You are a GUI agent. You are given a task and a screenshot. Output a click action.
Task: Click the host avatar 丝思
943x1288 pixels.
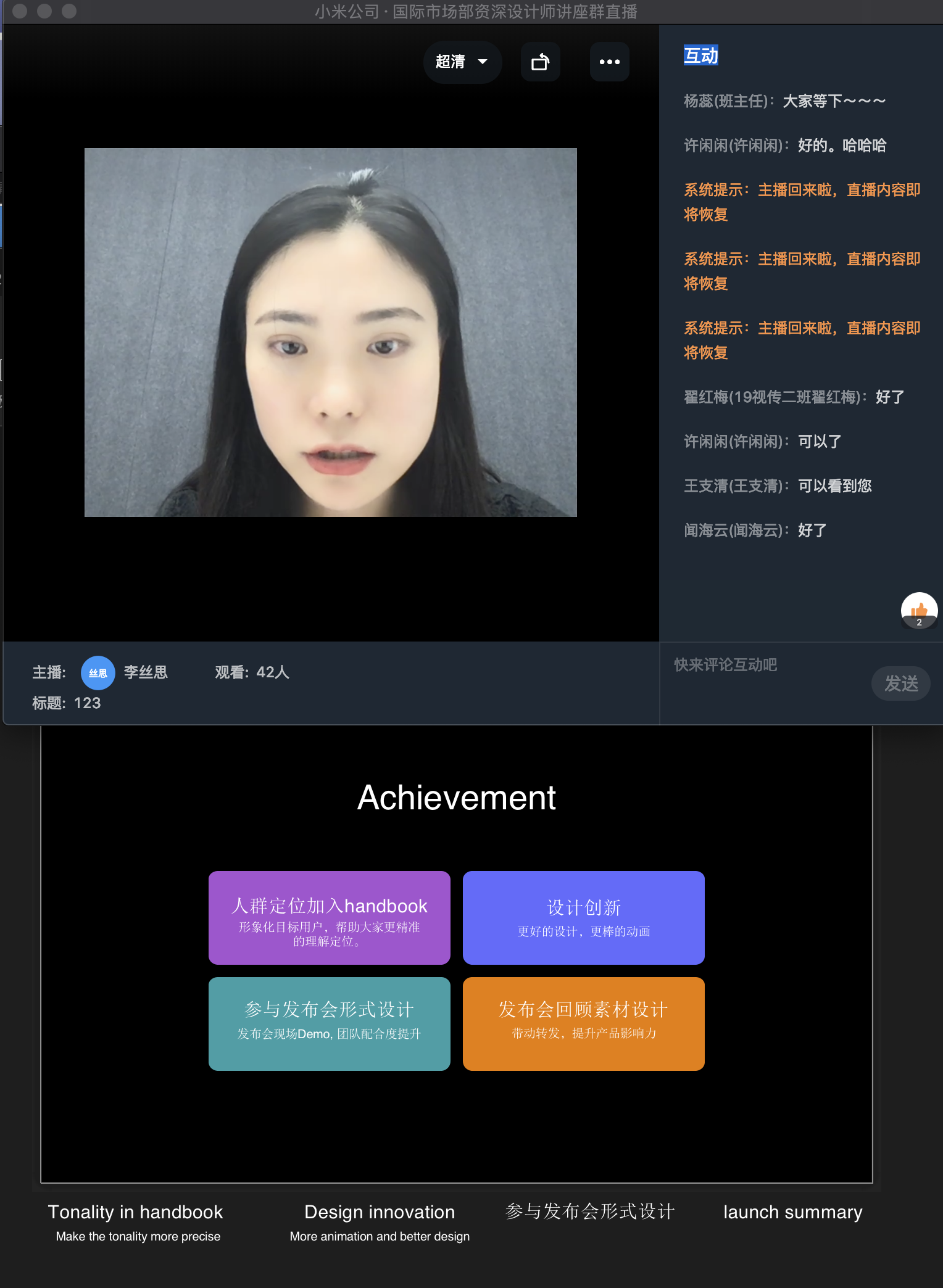pos(98,672)
